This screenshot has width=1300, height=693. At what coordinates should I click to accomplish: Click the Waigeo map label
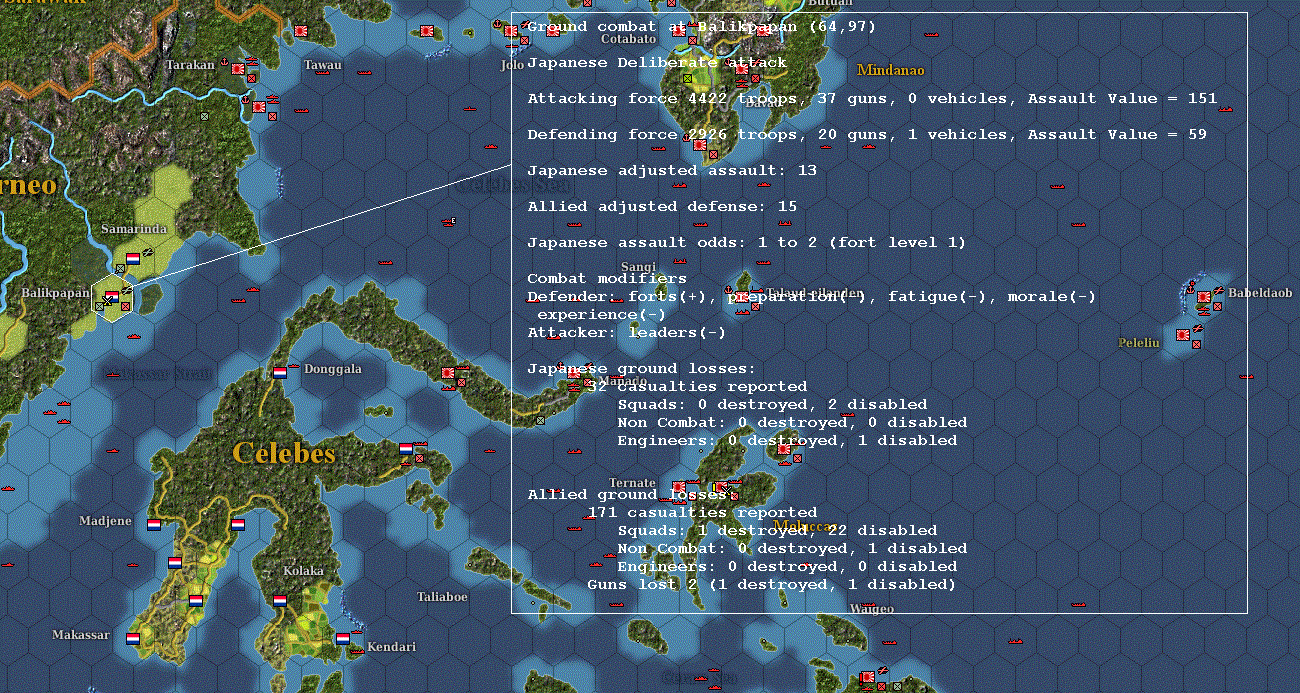(871, 608)
